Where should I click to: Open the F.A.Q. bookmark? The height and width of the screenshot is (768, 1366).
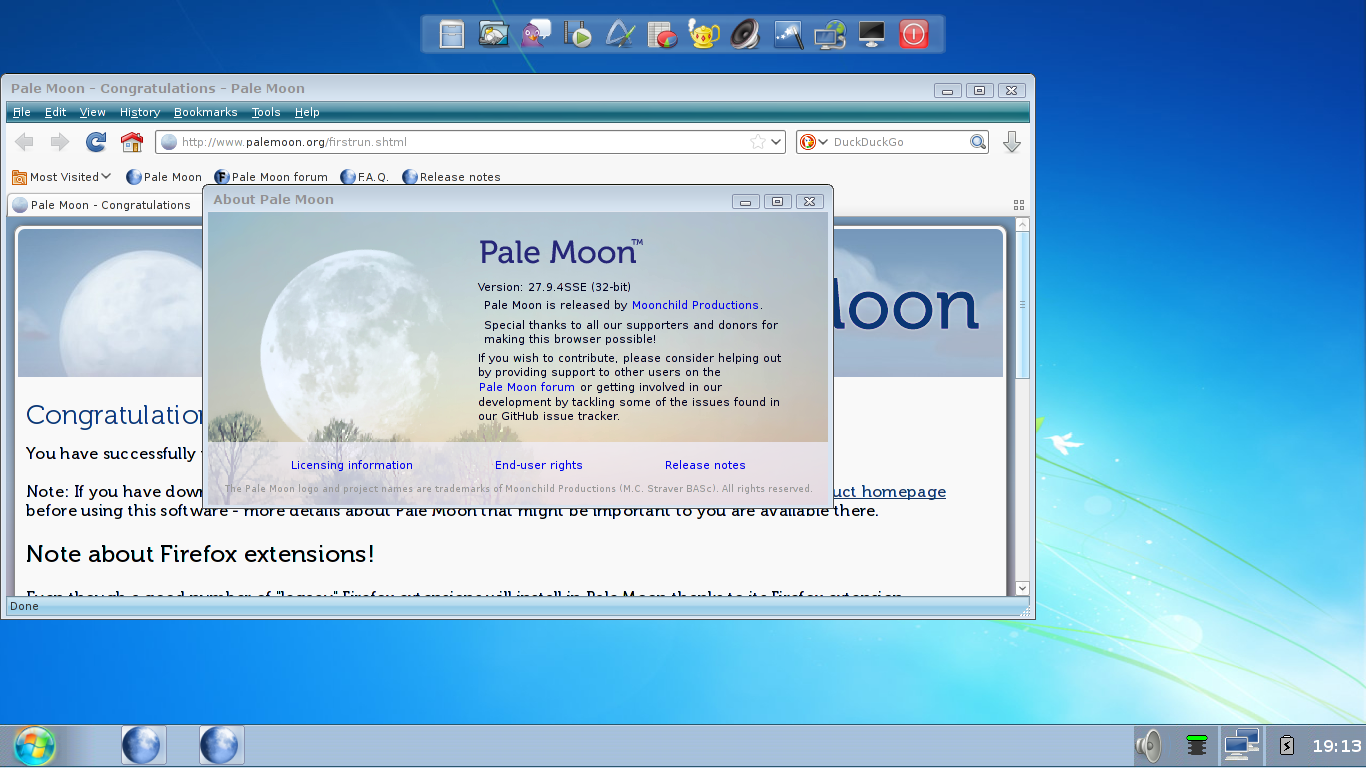[365, 177]
